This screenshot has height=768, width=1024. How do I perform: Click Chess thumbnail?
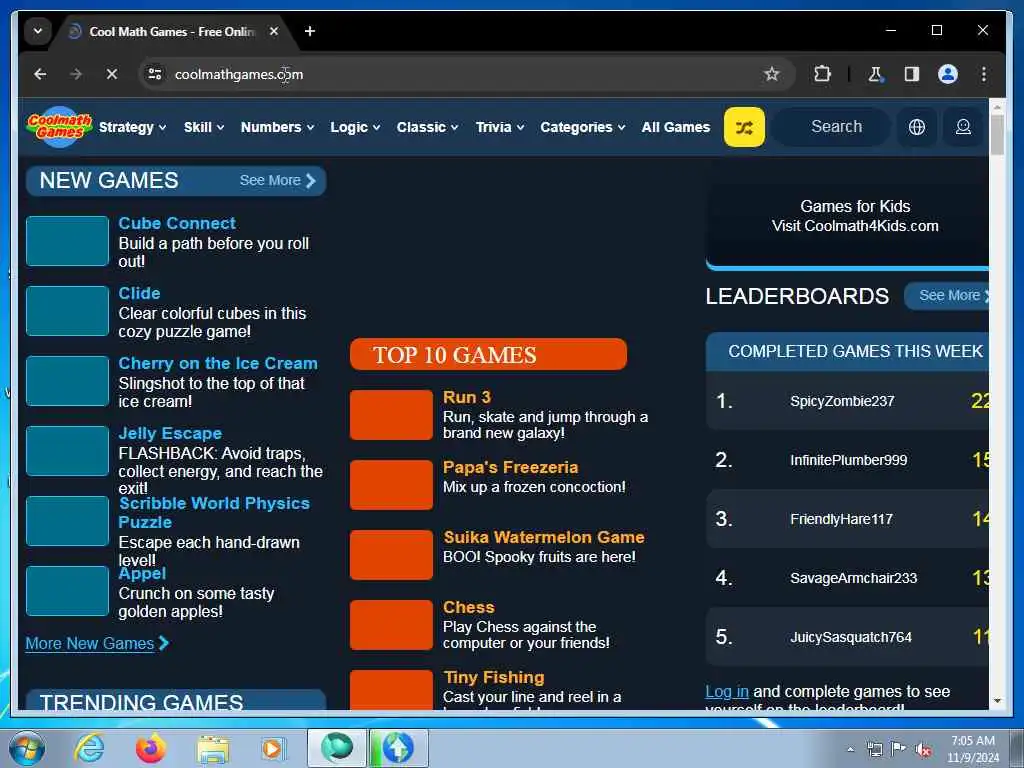click(391, 625)
